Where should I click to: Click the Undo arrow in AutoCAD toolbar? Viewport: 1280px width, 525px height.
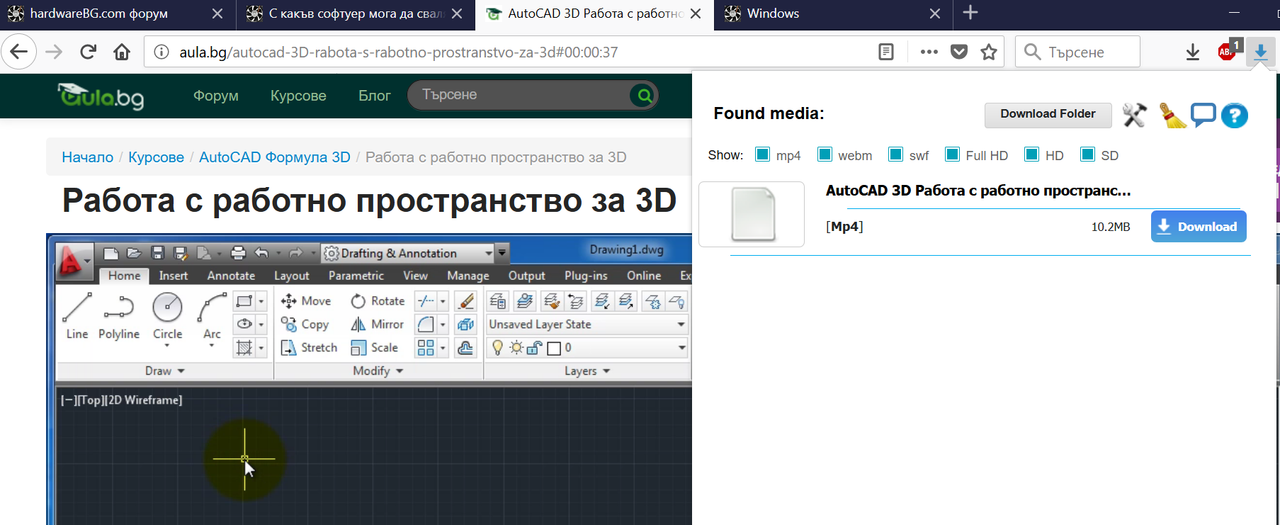click(x=261, y=253)
